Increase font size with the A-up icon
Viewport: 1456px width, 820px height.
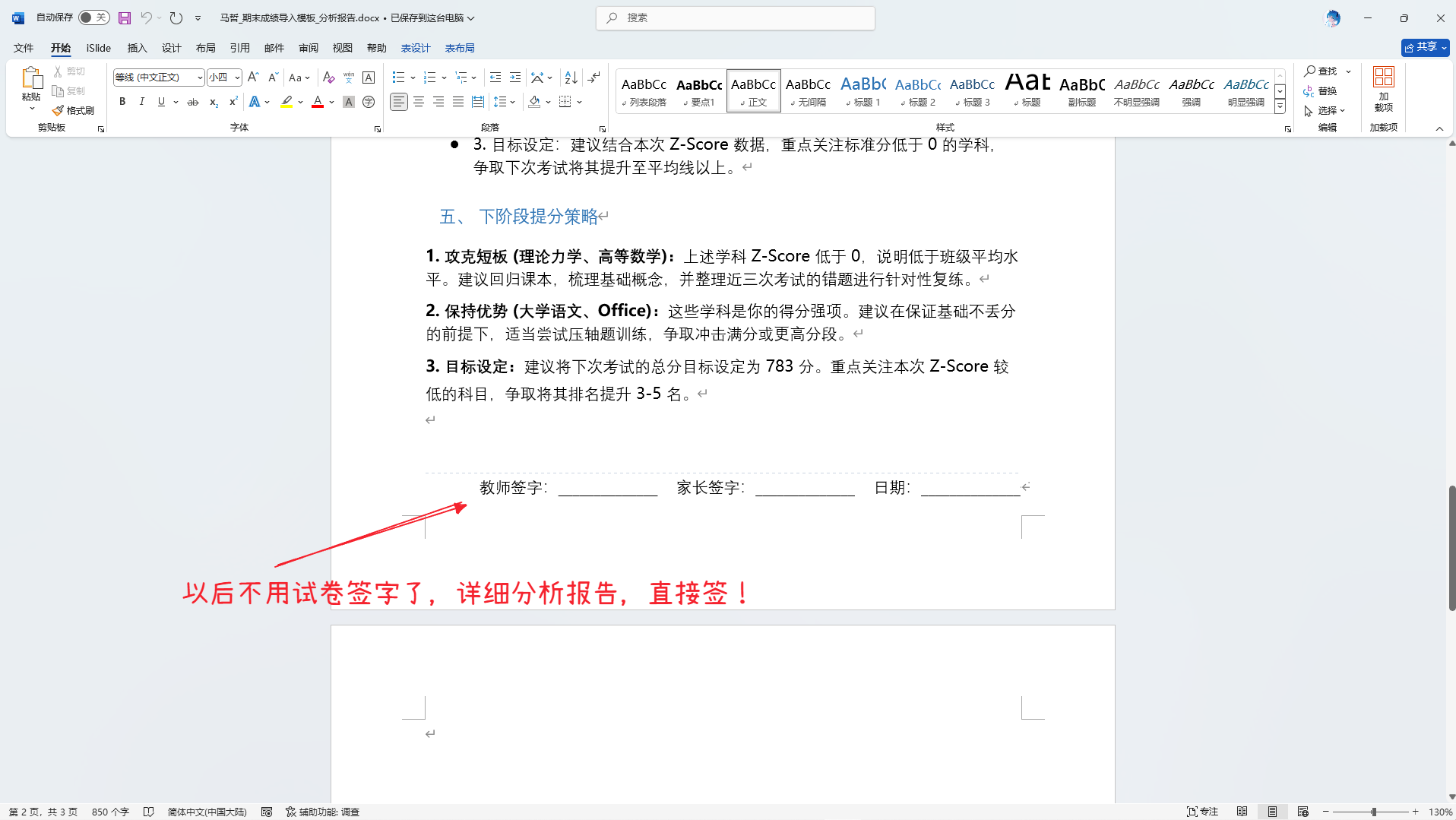[x=254, y=78]
